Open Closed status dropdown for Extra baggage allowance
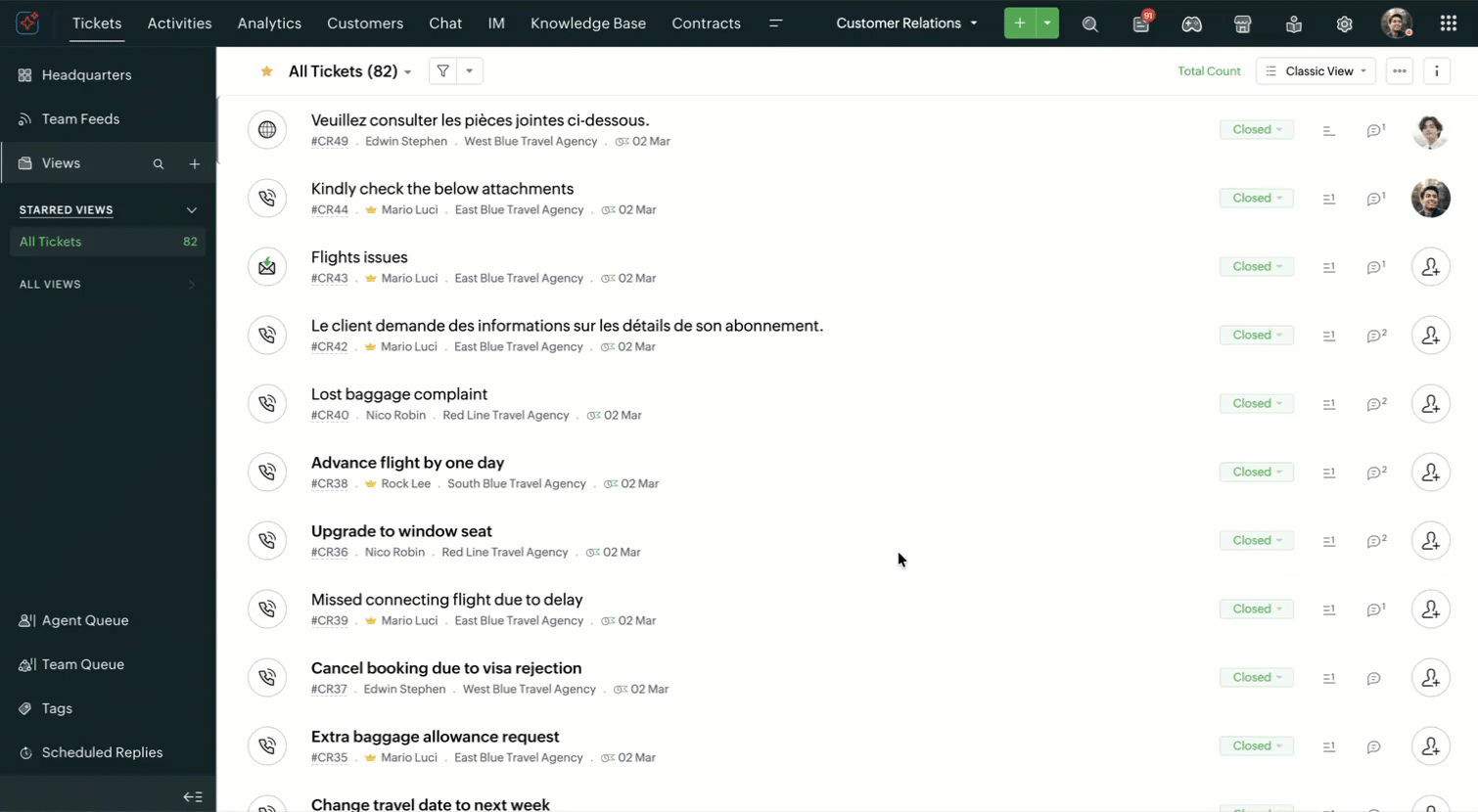The height and width of the screenshot is (812, 1478). [1257, 746]
